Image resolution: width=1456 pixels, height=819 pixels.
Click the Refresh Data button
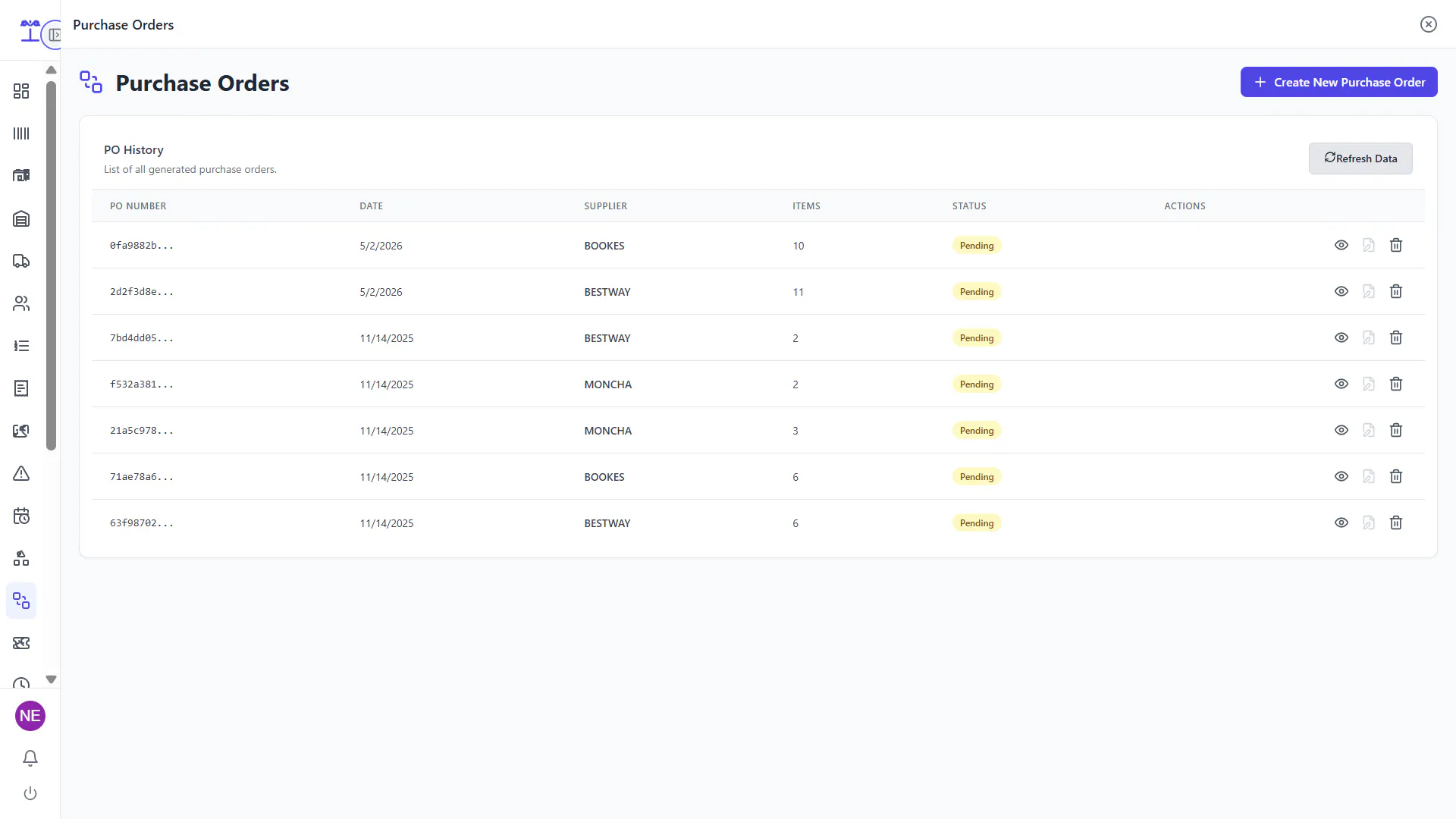click(1360, 158)
